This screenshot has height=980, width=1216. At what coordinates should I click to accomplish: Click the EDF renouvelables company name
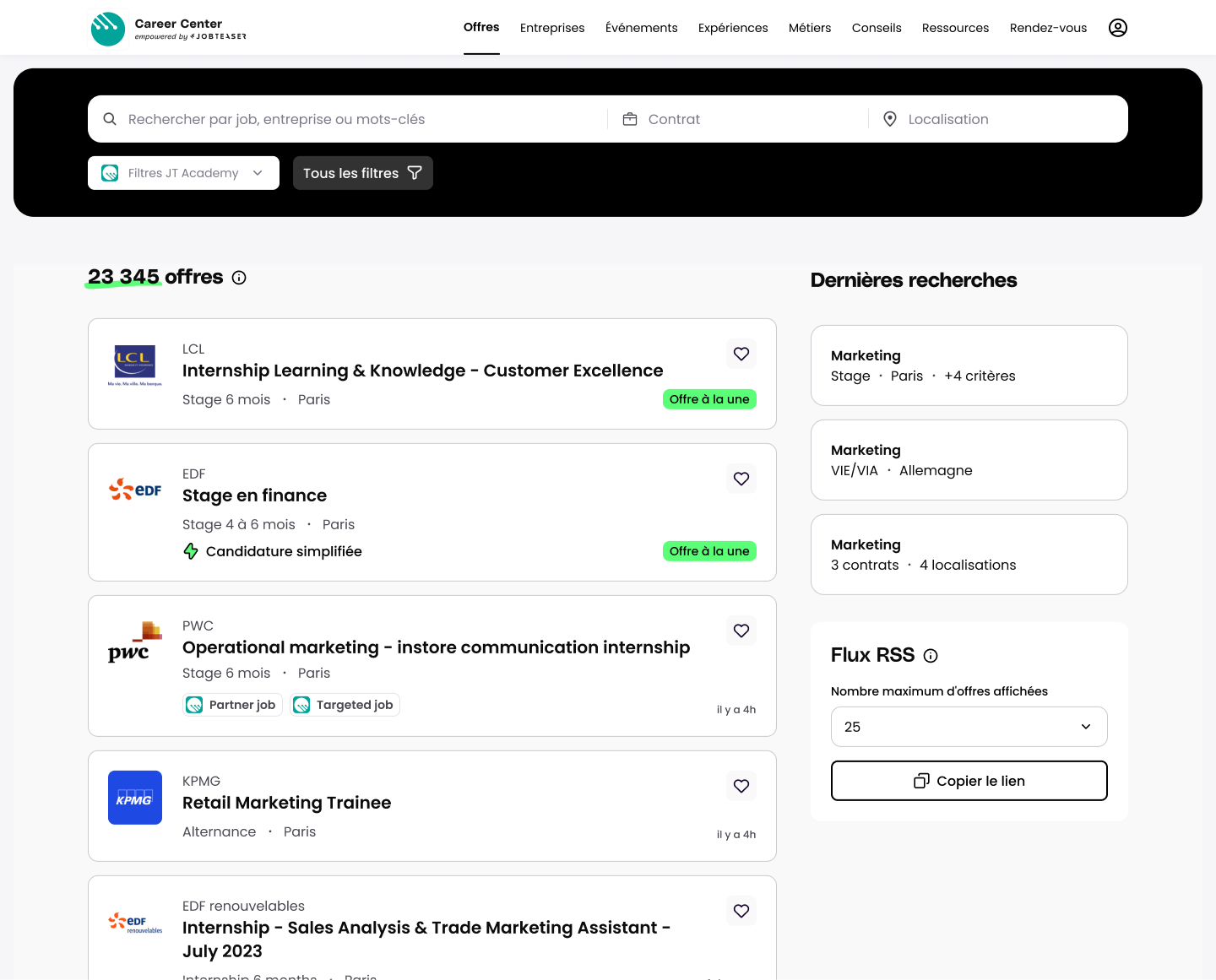click(243, 906)
